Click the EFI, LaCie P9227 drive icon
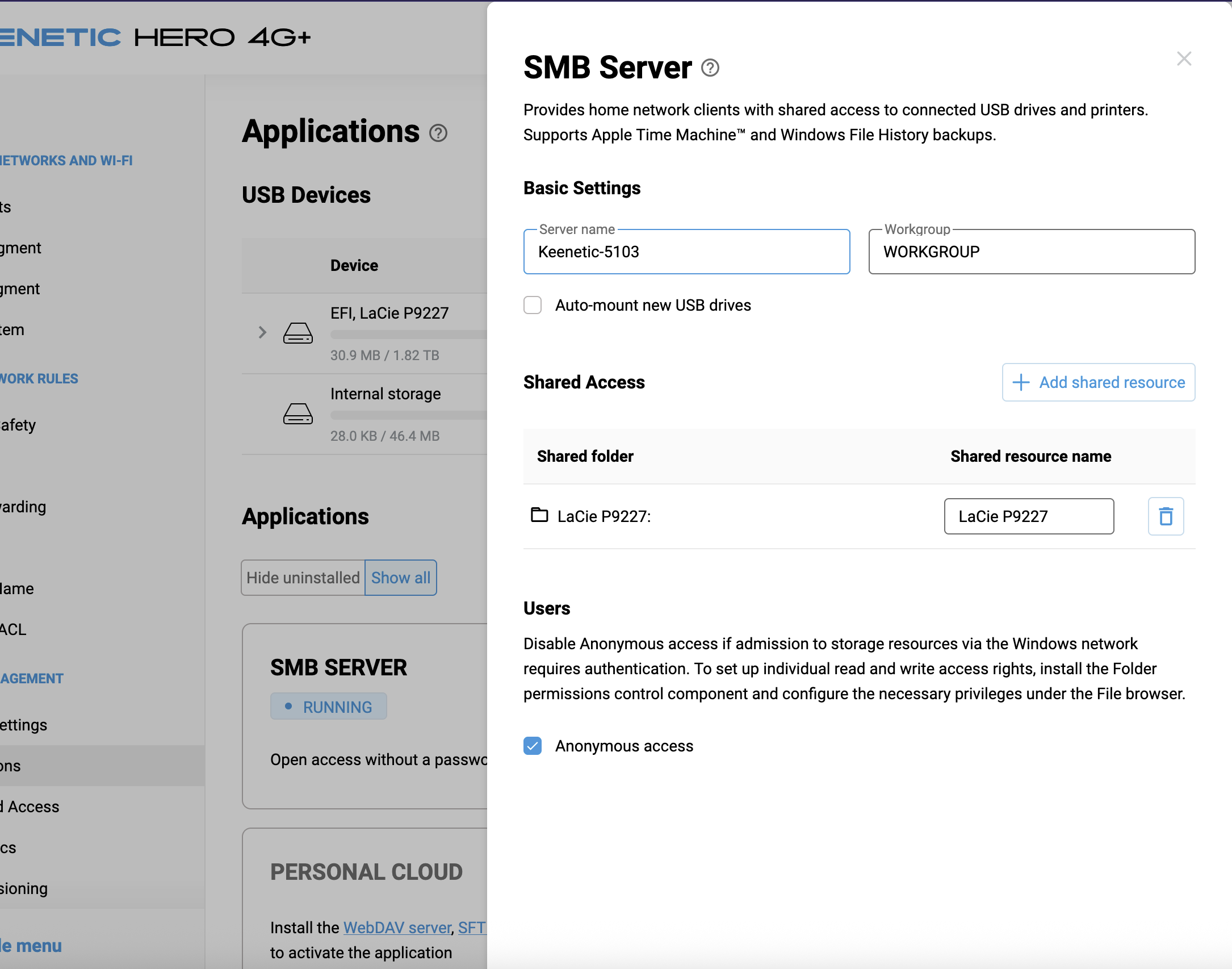1232x969 pixels. [x=298, y=333]
